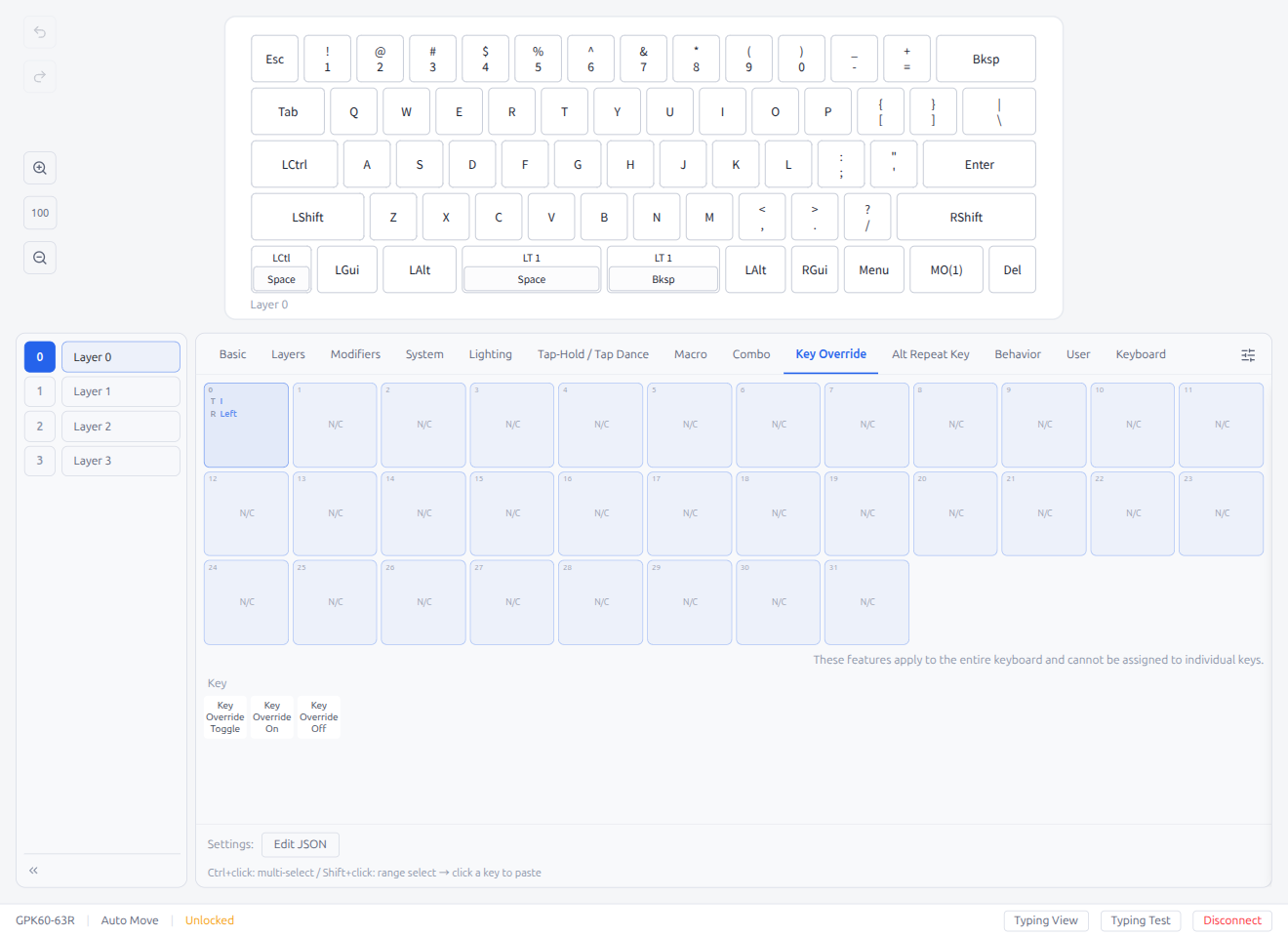Screen dimensions: 1288x937
Task: Open the Tap-Hold / Tap Dance tab
Action: [x=592, y=354]
